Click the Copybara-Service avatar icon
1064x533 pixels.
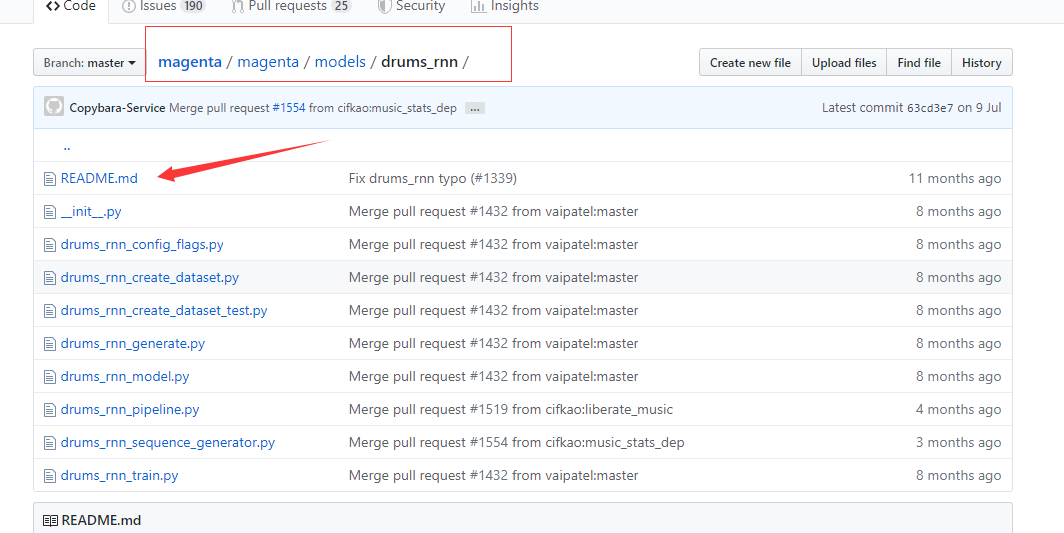pos(54,107)
